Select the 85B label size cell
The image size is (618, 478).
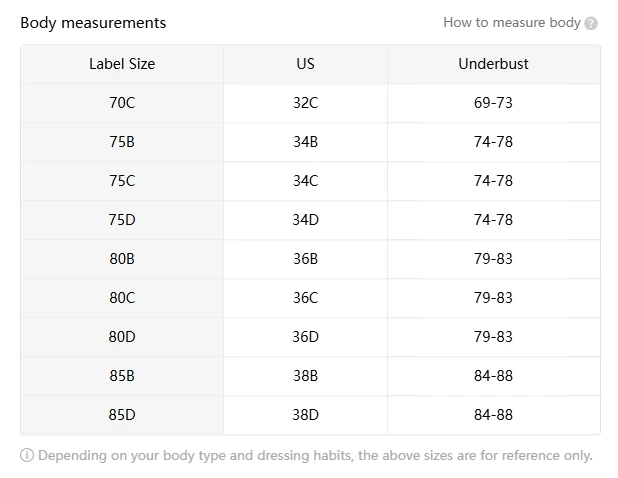[122, 376]
